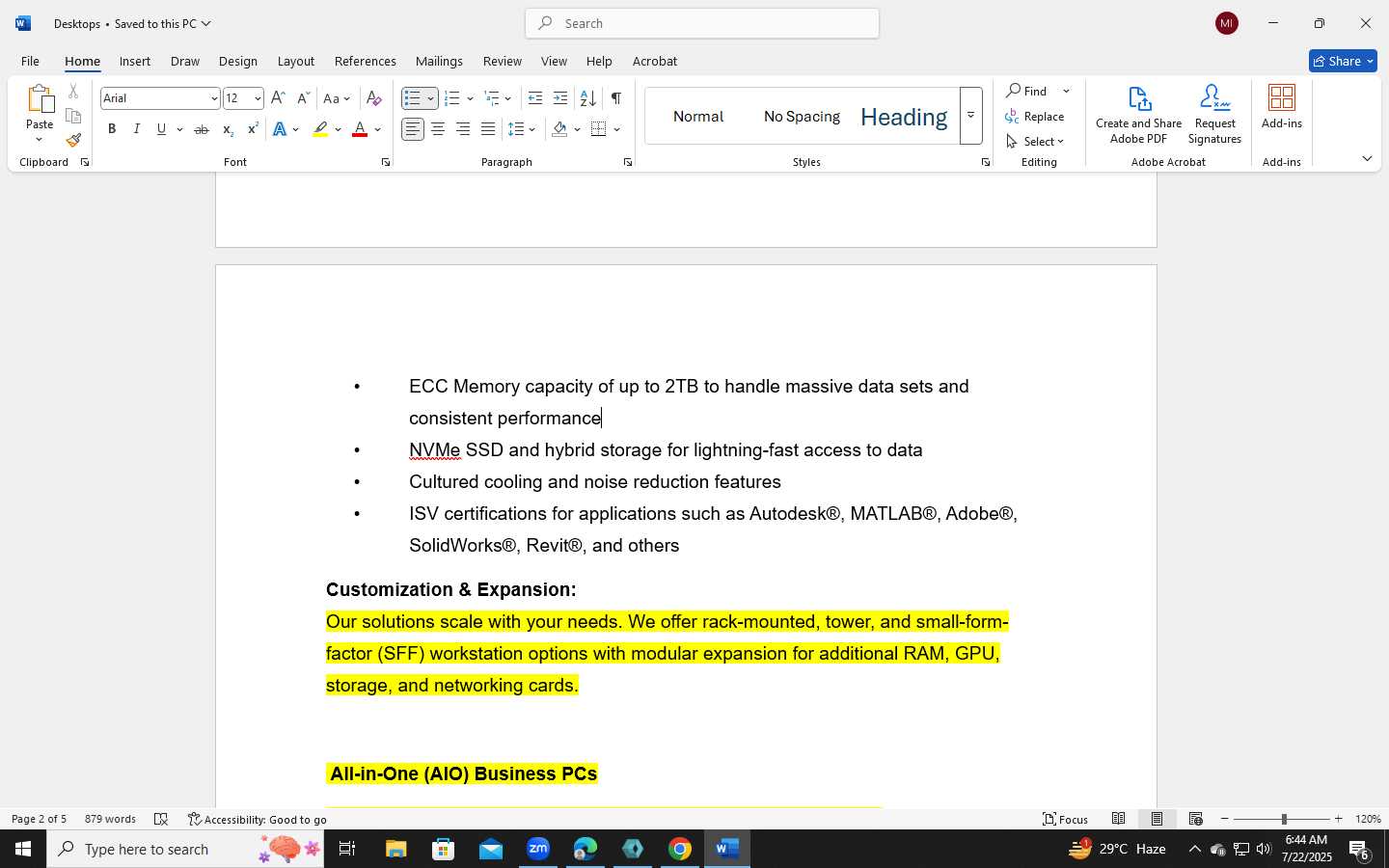Click the zoom slider handle
Screen dimensions: 1389x868
[1284, 819]
